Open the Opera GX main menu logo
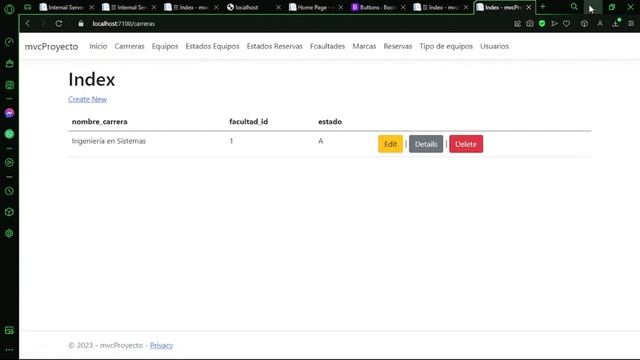 [x=9, y=8]
